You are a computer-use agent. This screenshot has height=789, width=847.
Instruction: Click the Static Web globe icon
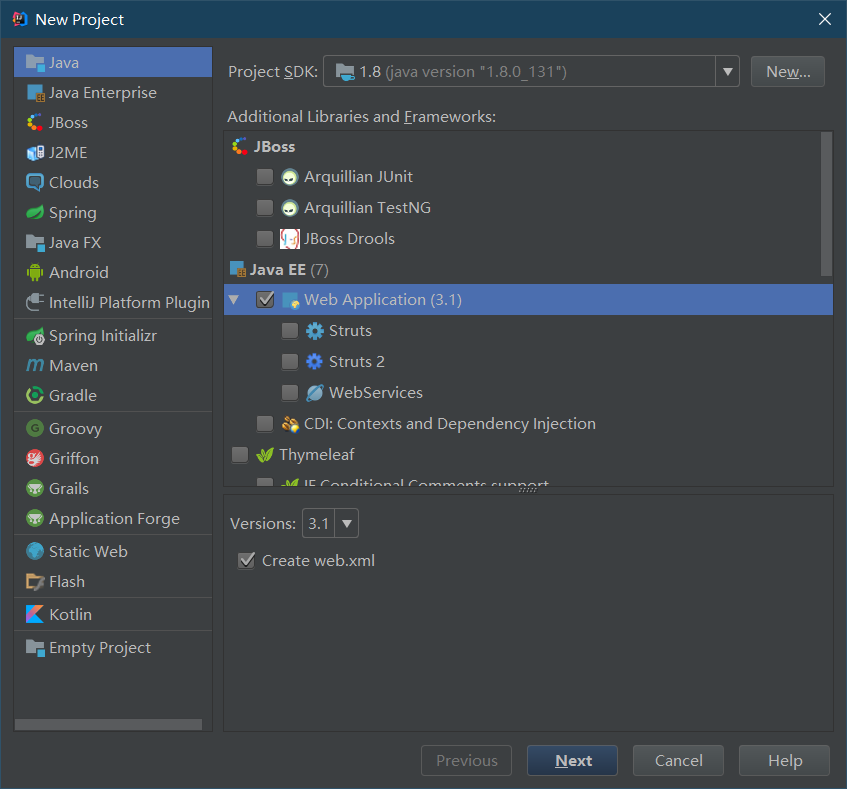point(35,551)
